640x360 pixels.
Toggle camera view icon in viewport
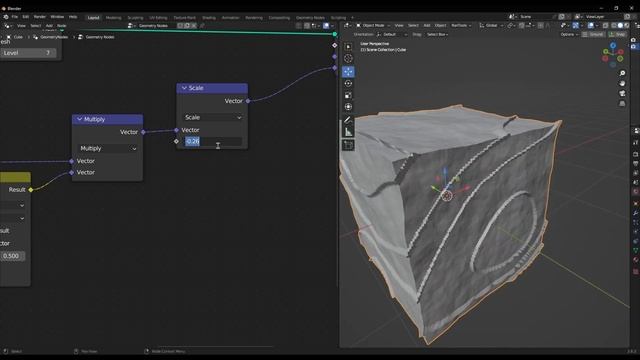[622, 93]
